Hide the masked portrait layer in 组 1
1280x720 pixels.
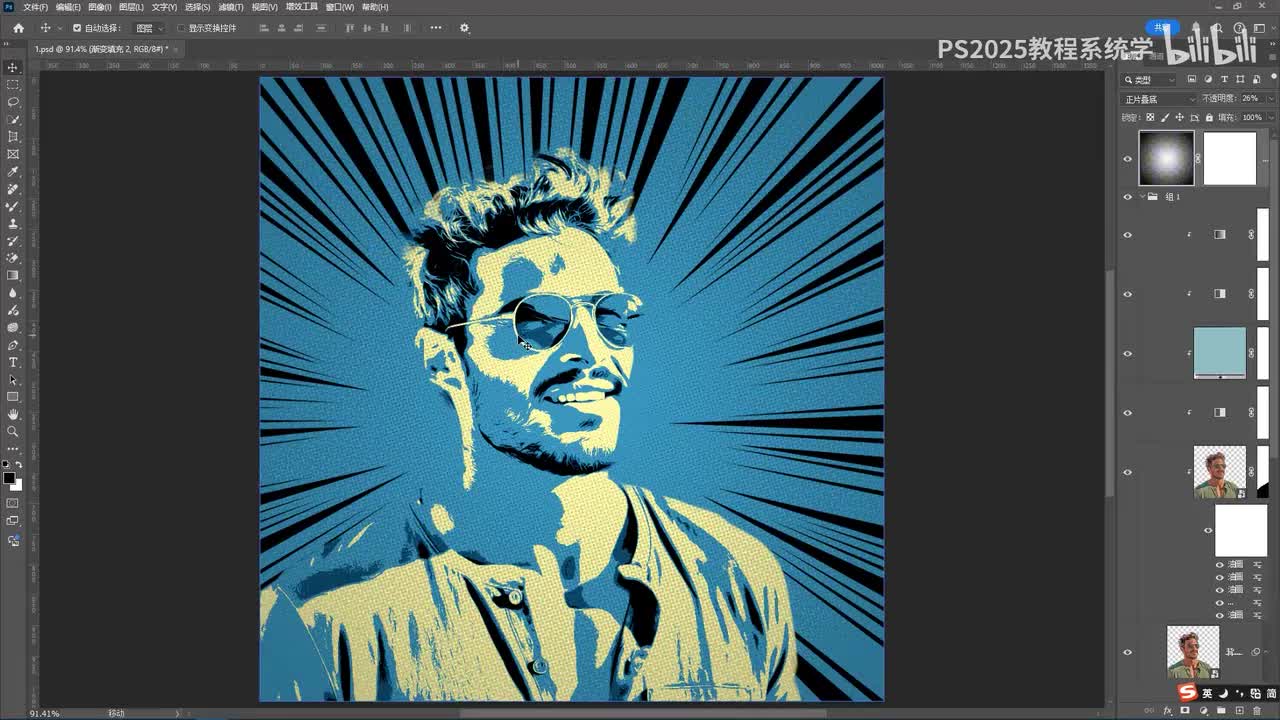pyautogui.click(x=1128, y=472)
